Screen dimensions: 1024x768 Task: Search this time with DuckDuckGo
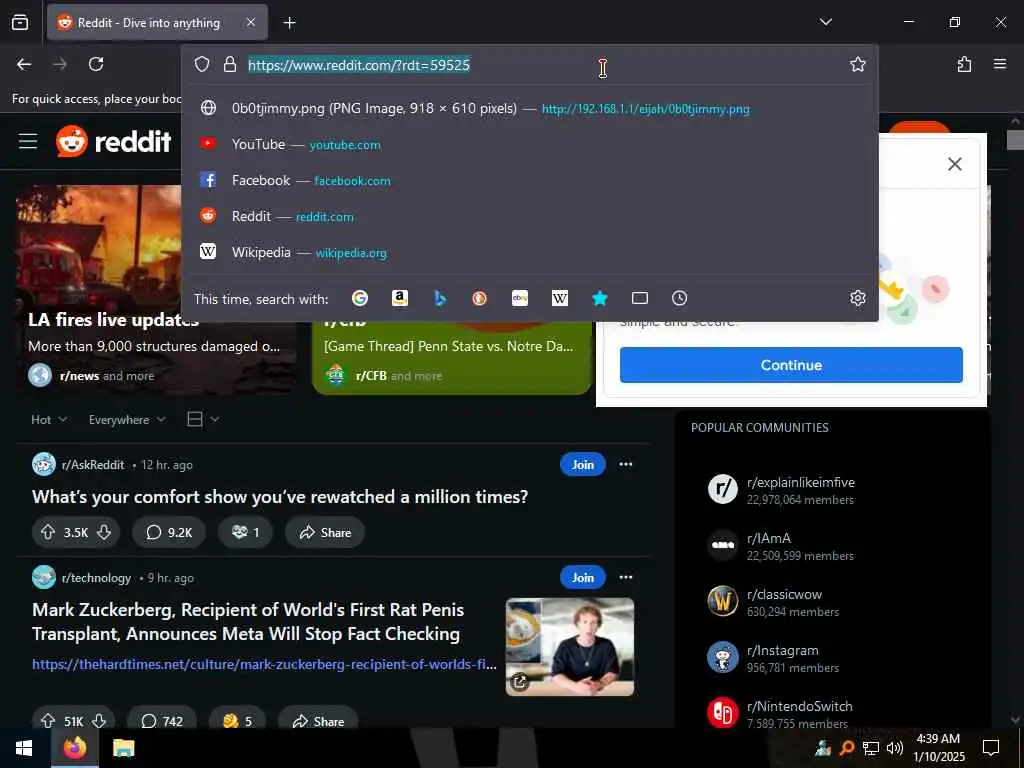479,298
